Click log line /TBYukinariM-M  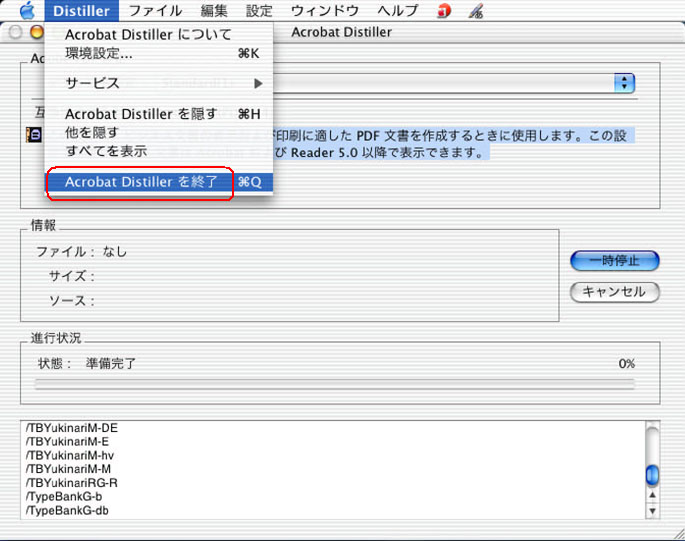(69, 469)
